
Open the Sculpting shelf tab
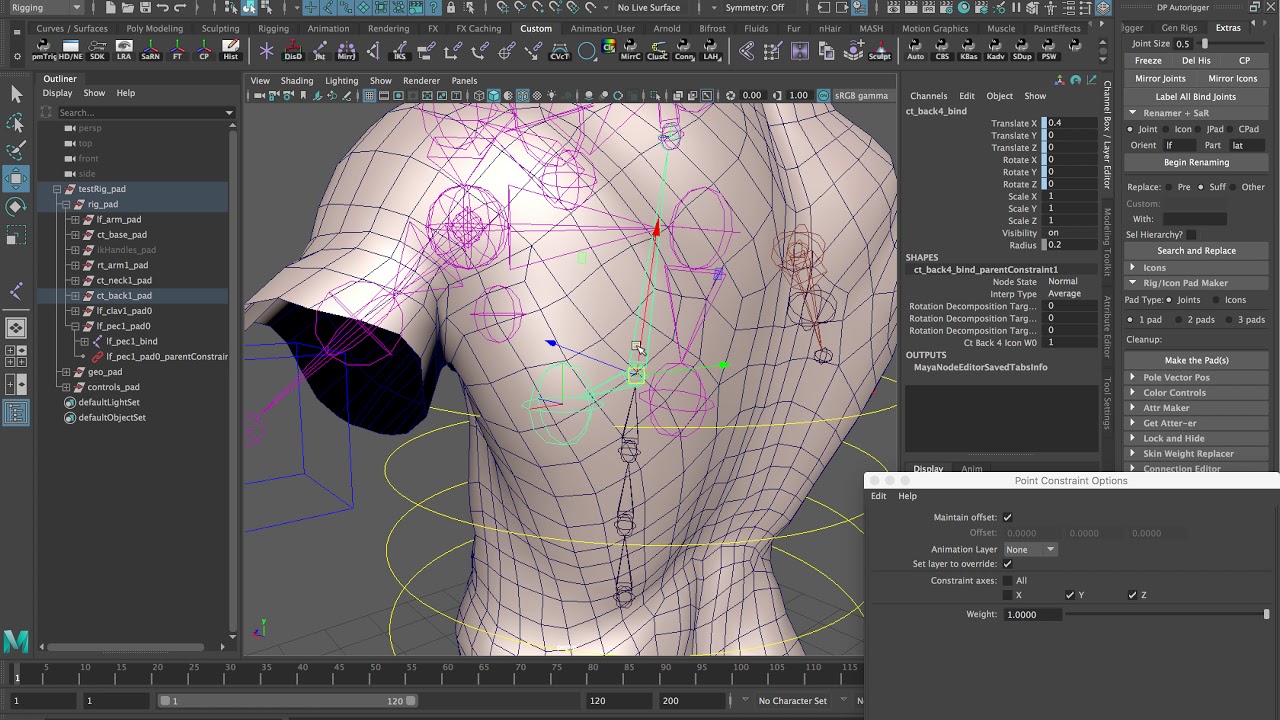(x=220, y=29)
